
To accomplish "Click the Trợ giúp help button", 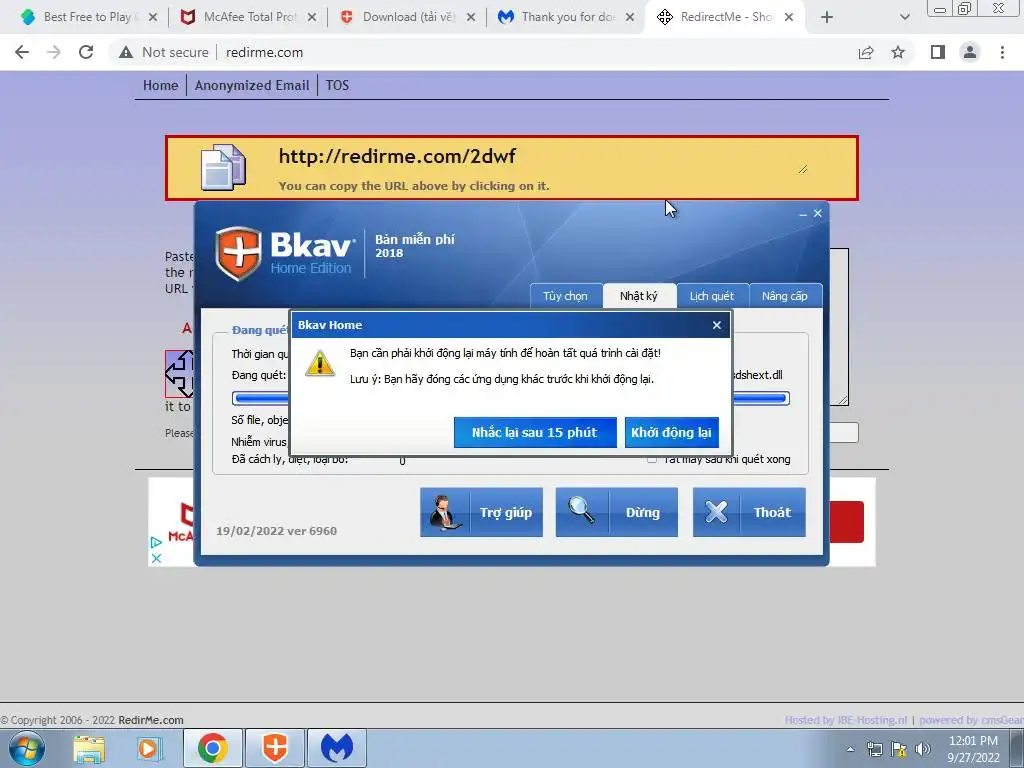I will point(481,512).
